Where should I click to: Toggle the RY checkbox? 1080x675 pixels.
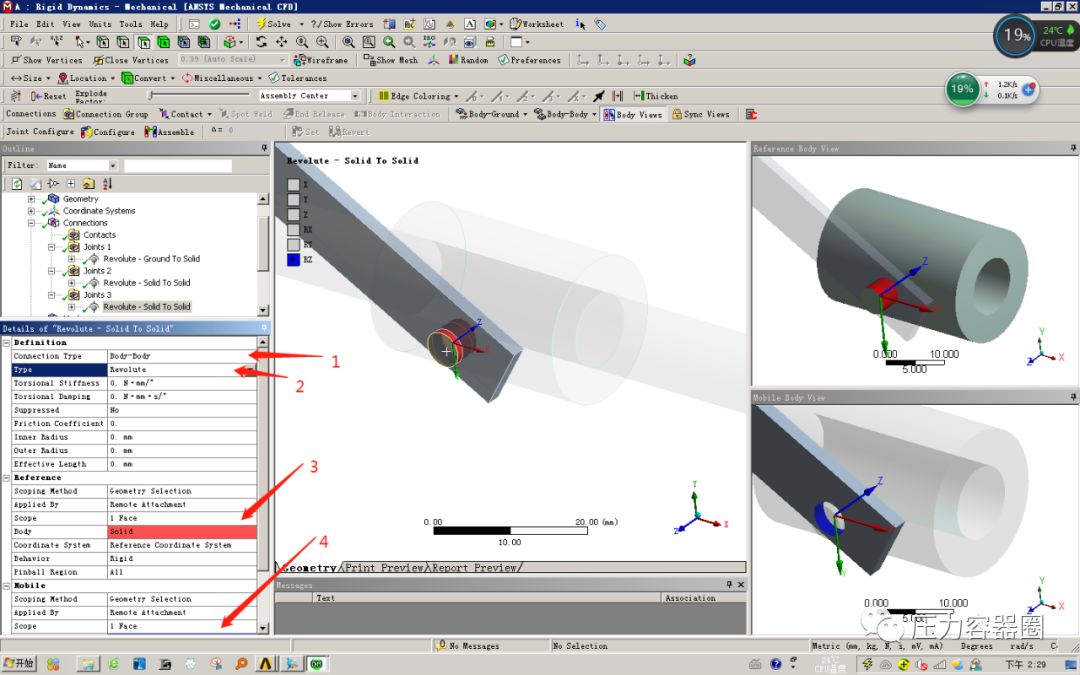(x=294, y=244)
